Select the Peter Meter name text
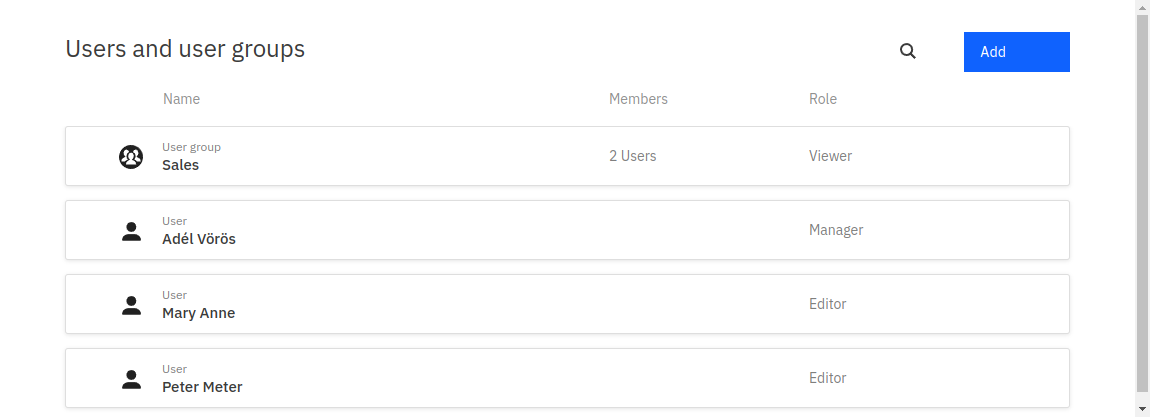Screen dimensions: 1150x417 [x=202, y=387]
